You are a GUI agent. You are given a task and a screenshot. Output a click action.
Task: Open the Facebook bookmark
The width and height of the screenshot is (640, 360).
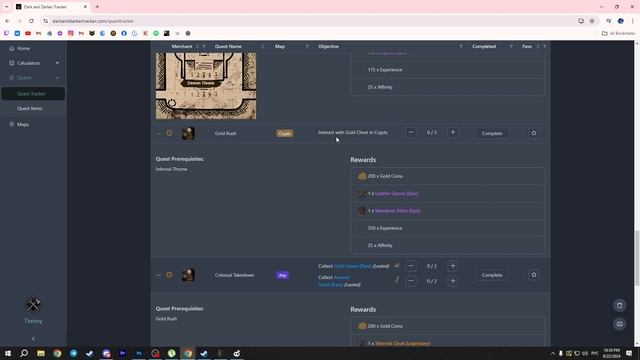coord(124,33)
